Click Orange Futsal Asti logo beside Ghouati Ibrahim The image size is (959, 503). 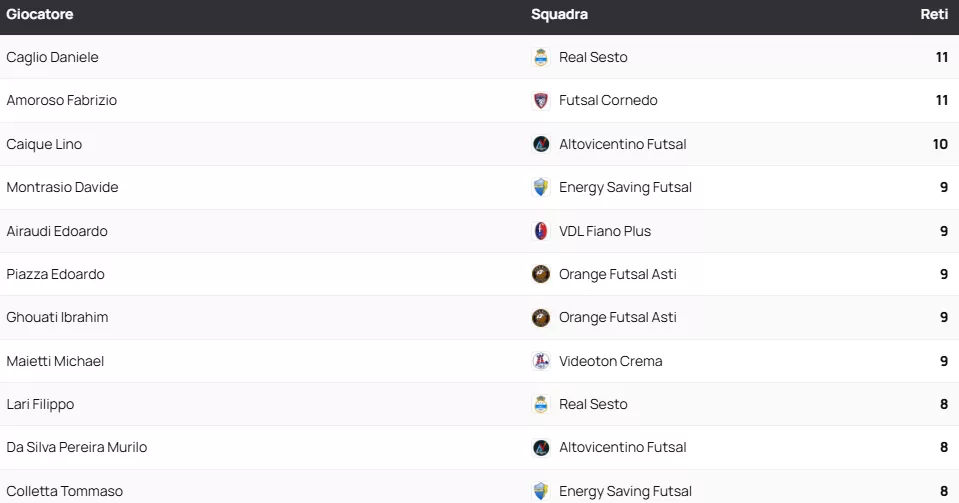pos(541,318)
